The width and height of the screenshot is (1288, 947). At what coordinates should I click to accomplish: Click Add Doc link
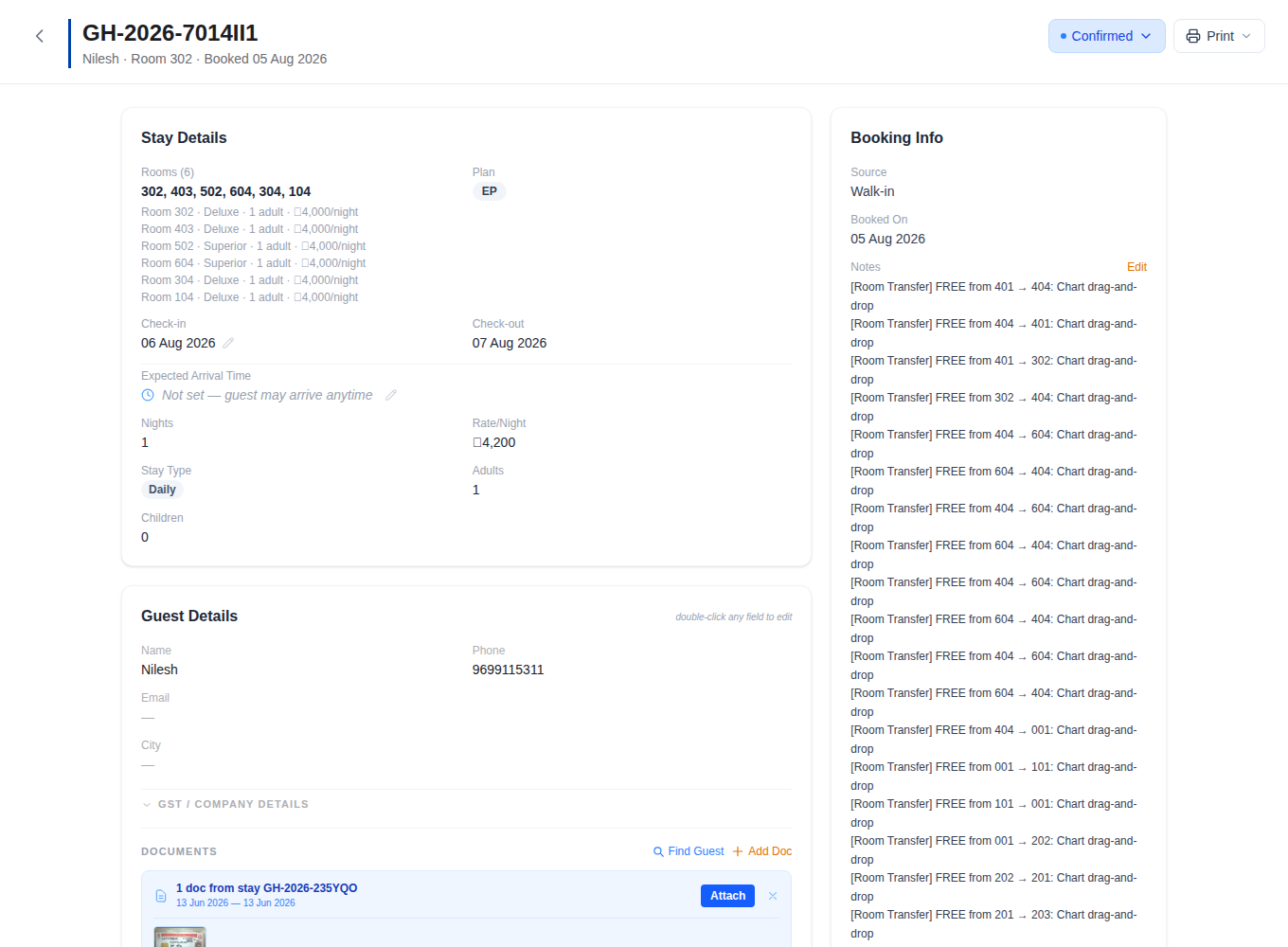coord(762,851)
